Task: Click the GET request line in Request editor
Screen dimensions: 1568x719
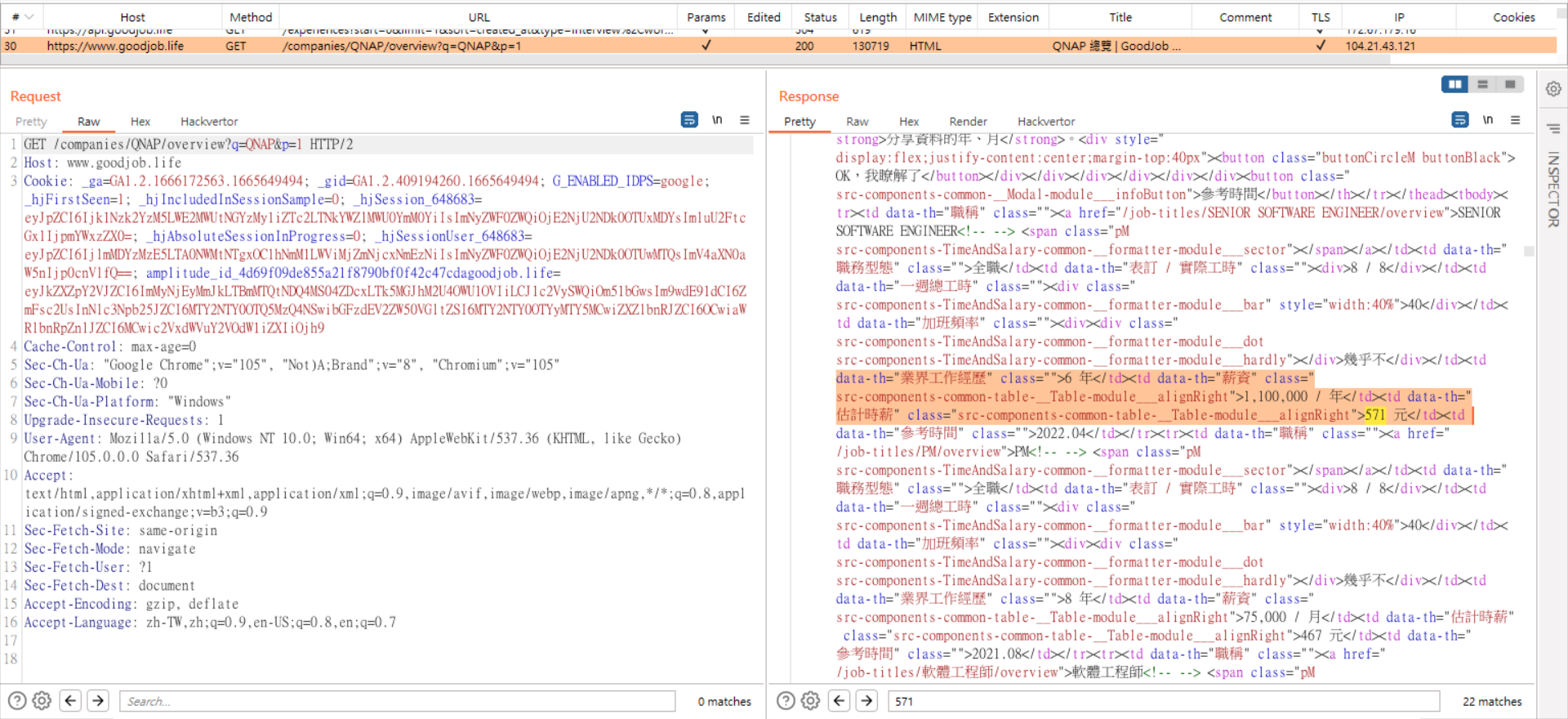Action: point(189,144)
